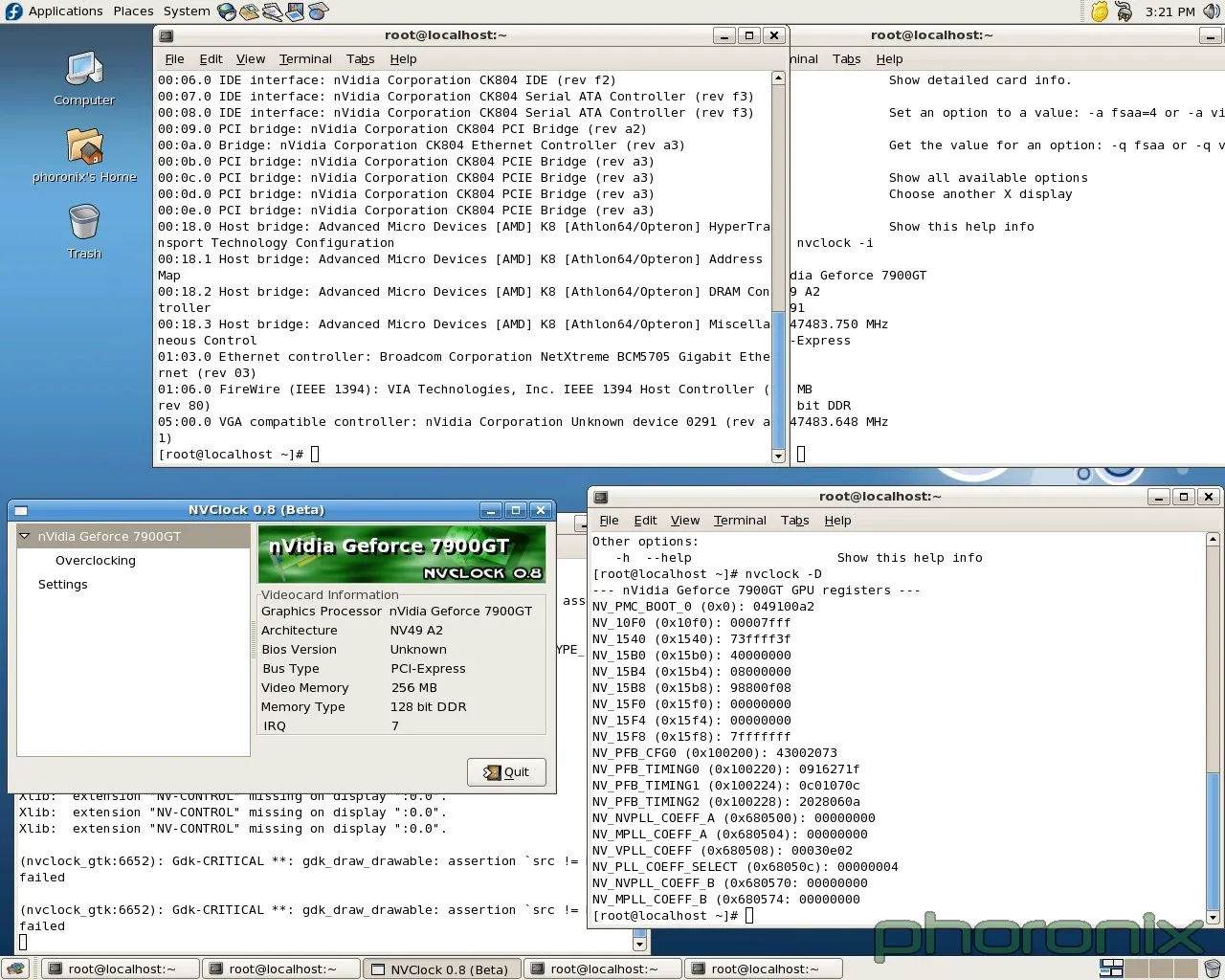Click the power plug tray icon
The height and width of the screenshot is (980, 1225).
[1124, 11]
